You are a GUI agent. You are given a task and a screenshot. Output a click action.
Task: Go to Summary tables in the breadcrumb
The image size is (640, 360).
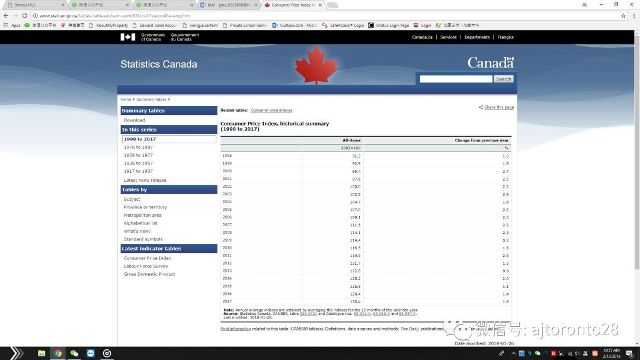click(151, 100)
